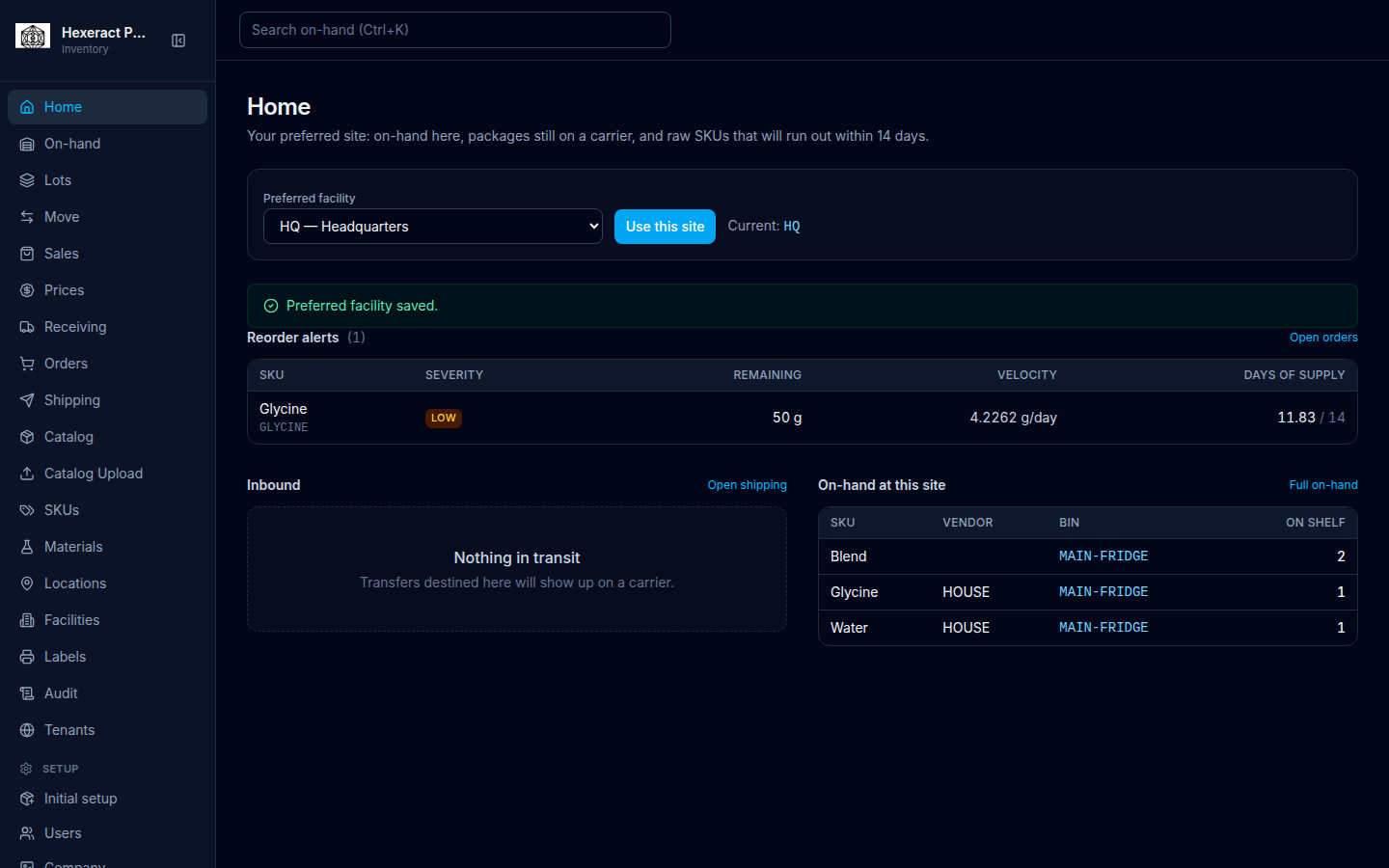Image resolution: width=1389 pixels, height=868 pixels.
Task: Click MAIN-FRIDGE bin in Water row
Action: click(x=1103, y=628)
